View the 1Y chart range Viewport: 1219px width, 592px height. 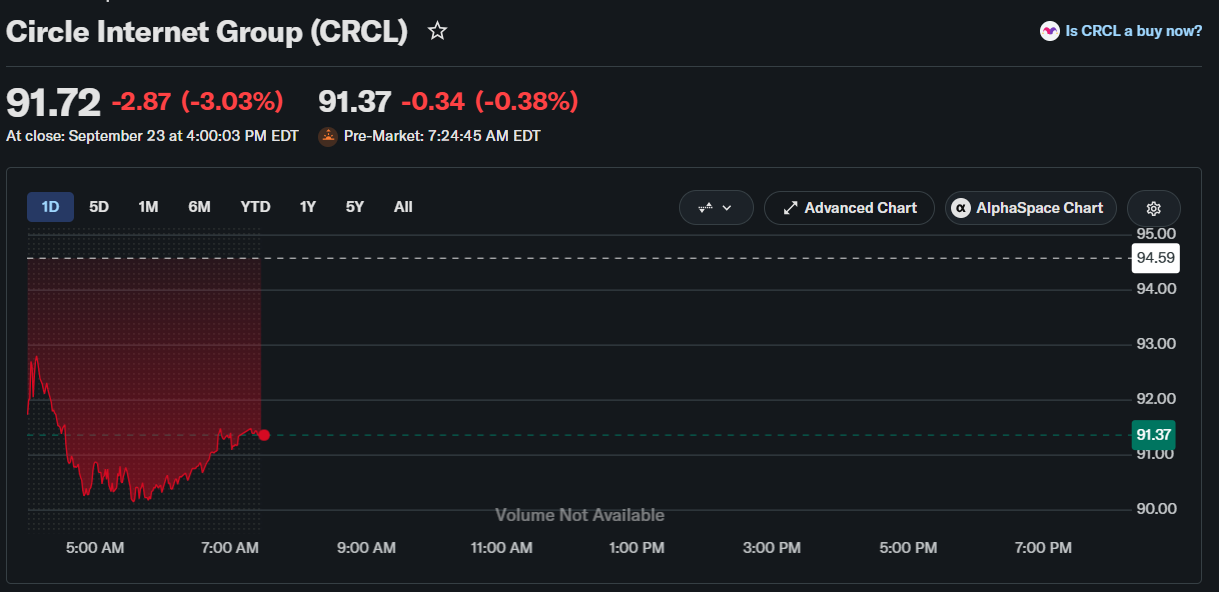point(308,207)
